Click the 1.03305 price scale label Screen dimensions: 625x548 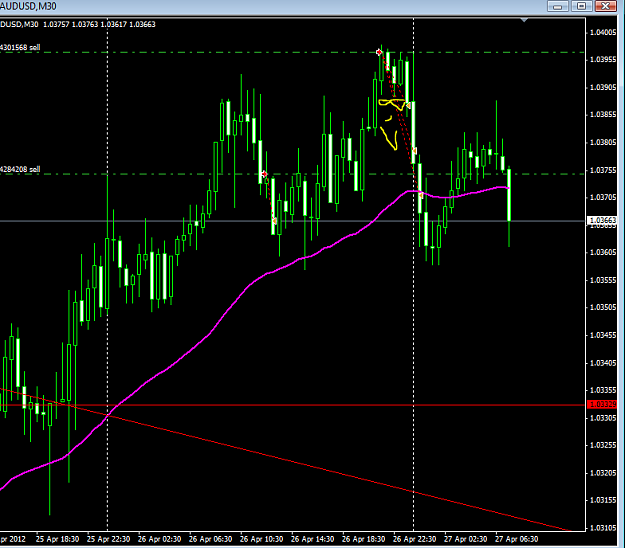(x=603, y=418)
